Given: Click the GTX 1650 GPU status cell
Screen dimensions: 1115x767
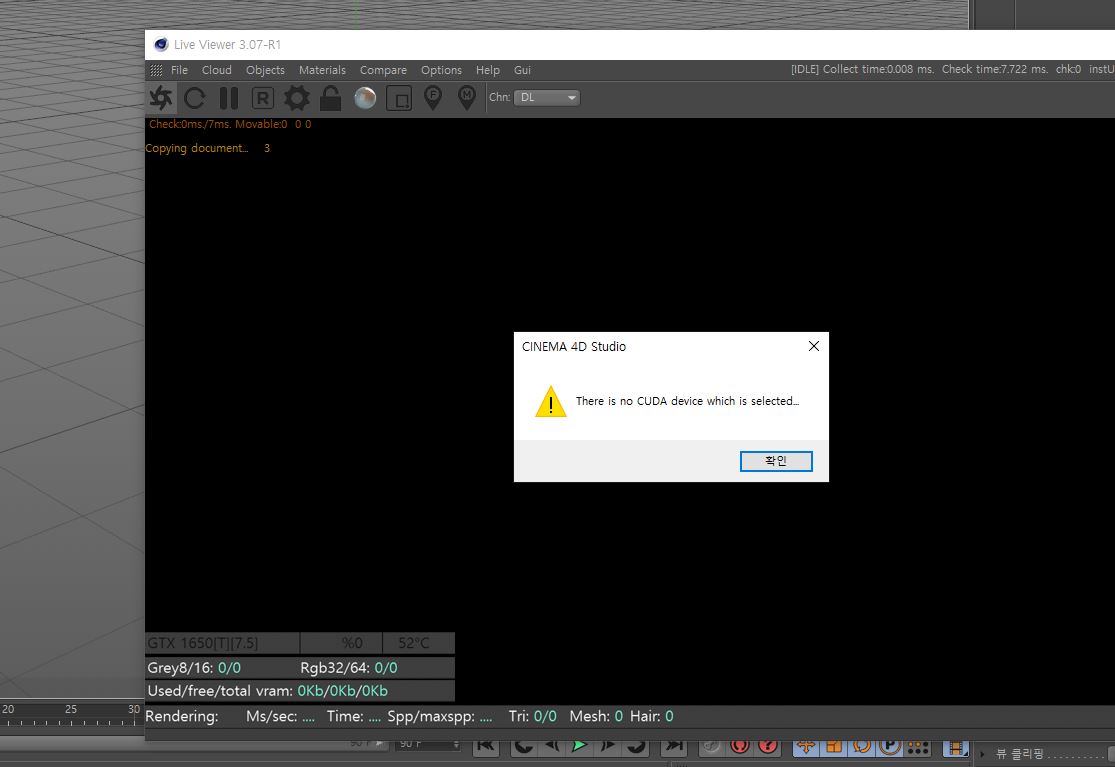Looking at the screenshot, I should pyautogui.click(x=223, y=643).
